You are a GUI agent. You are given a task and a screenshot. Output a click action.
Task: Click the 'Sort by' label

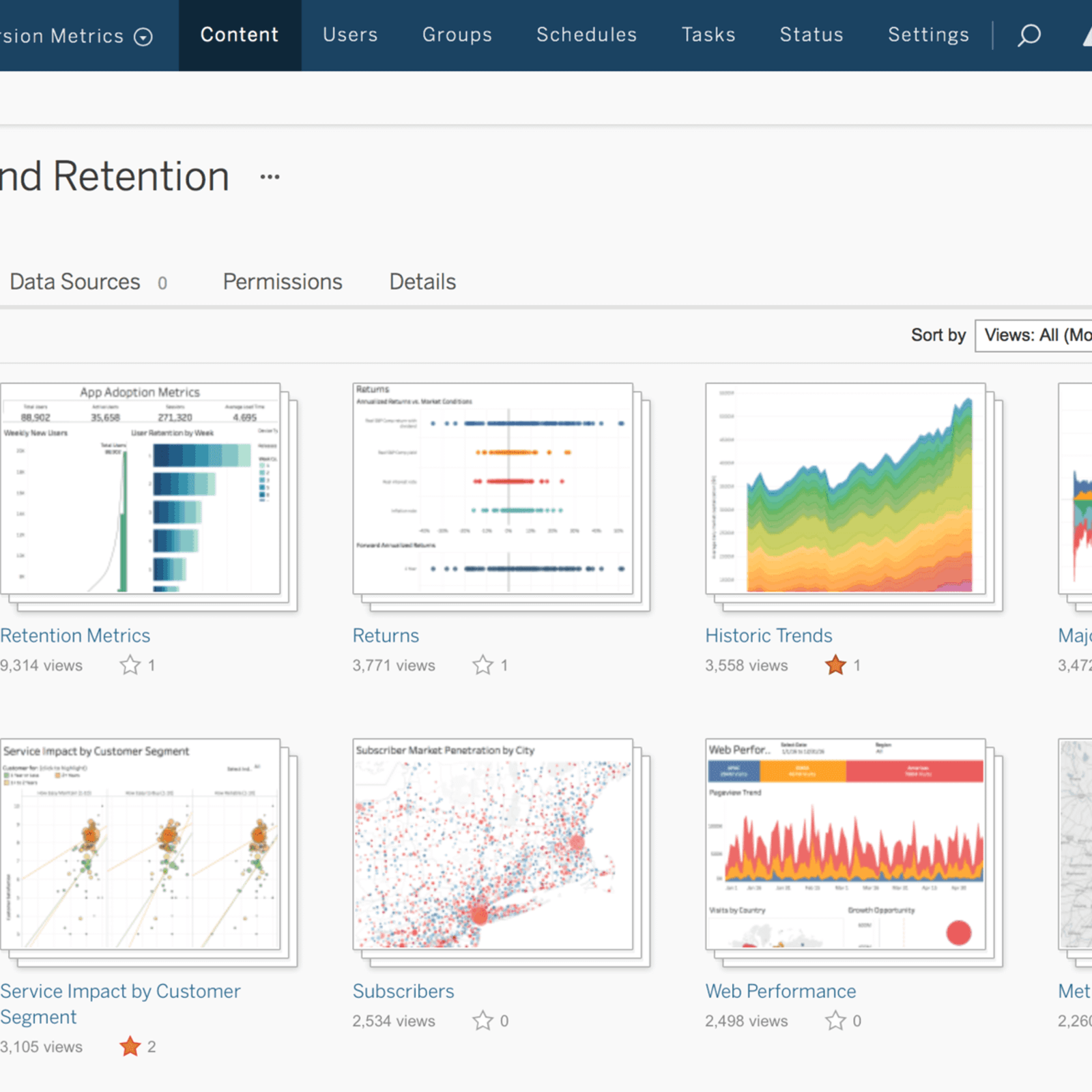(x=938, y=335)
